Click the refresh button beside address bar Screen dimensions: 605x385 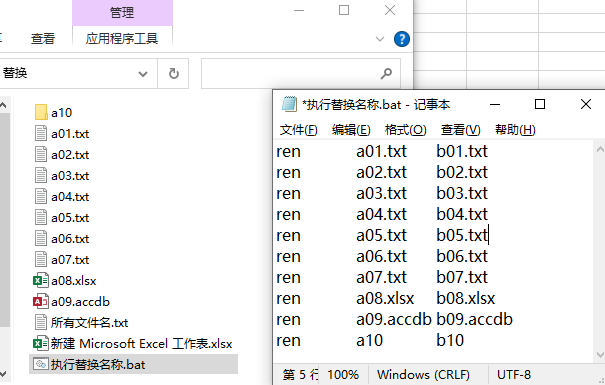pos(174,73)
